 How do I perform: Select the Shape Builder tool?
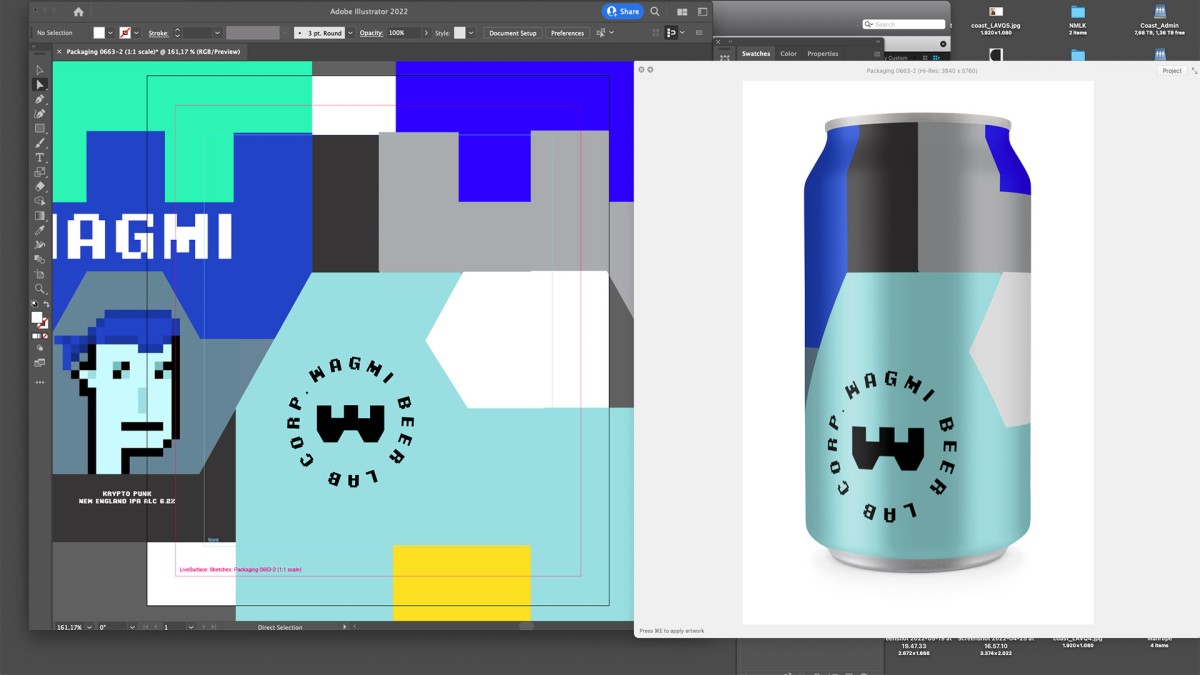[x=40, y=201]
